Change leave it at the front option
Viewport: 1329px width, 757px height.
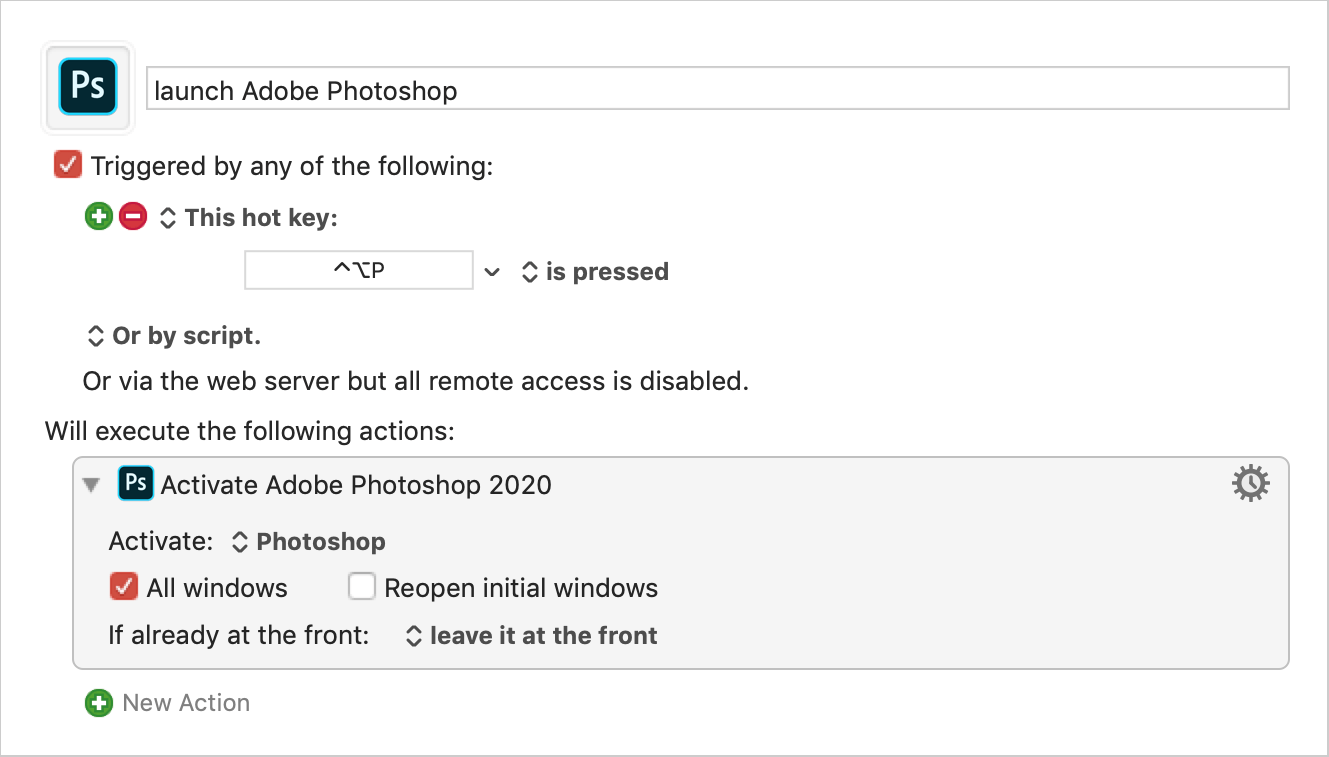(532, 636)
